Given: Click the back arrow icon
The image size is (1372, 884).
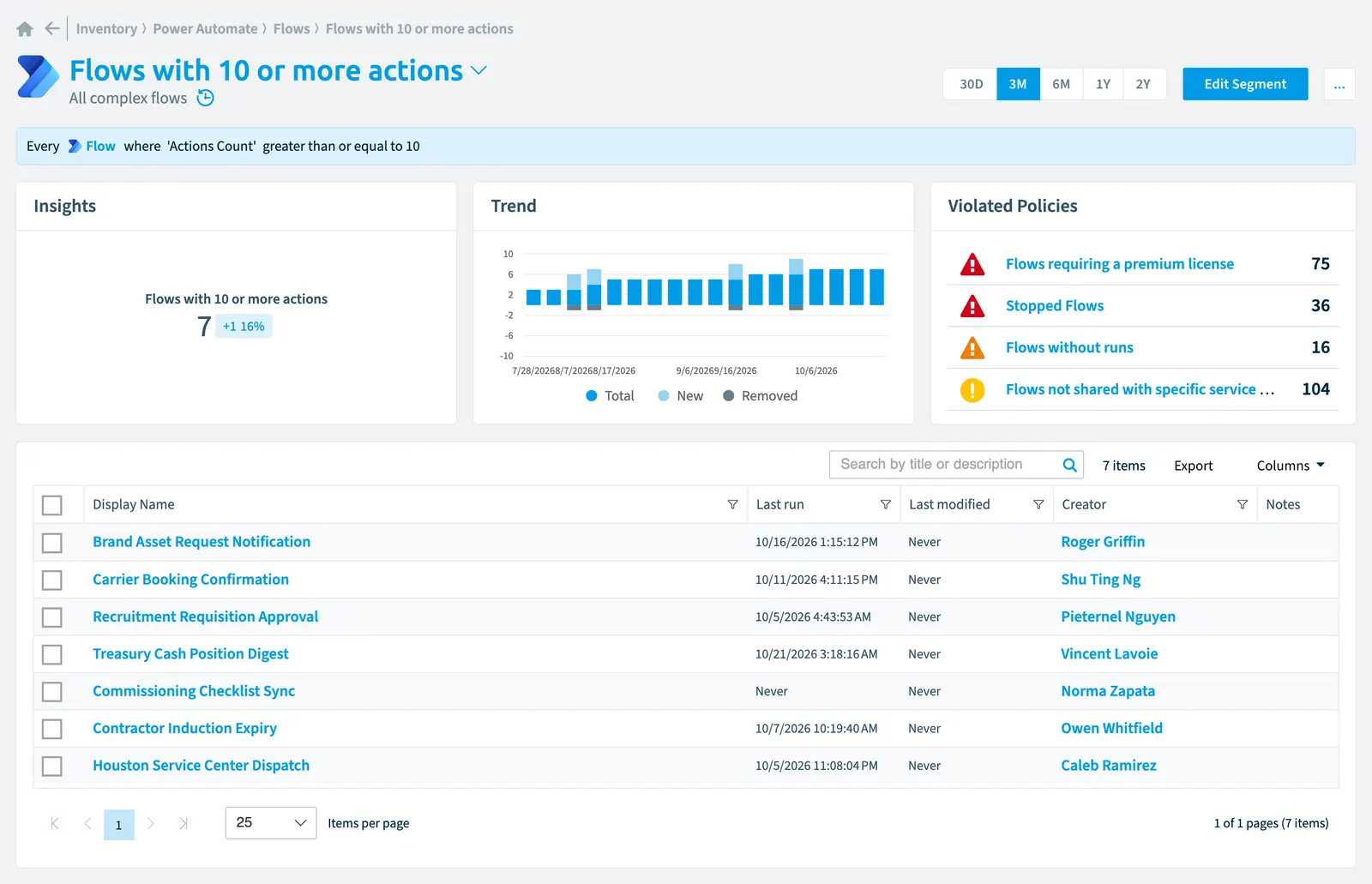Looking at the screenshot, I should [52, 29].
